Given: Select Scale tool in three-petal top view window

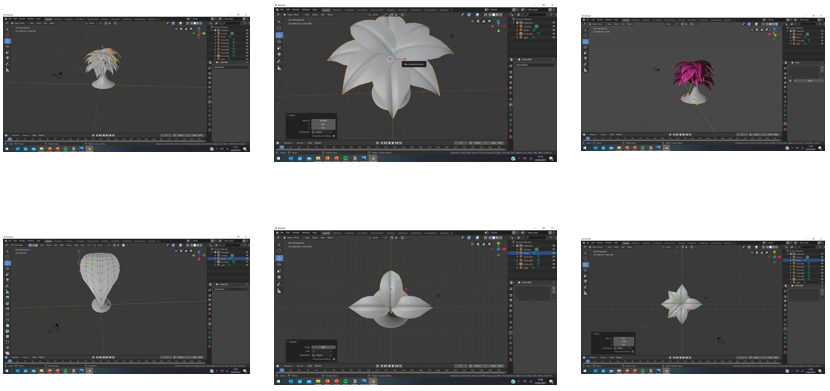Looking at the screenshot, I should click(279, 271).
